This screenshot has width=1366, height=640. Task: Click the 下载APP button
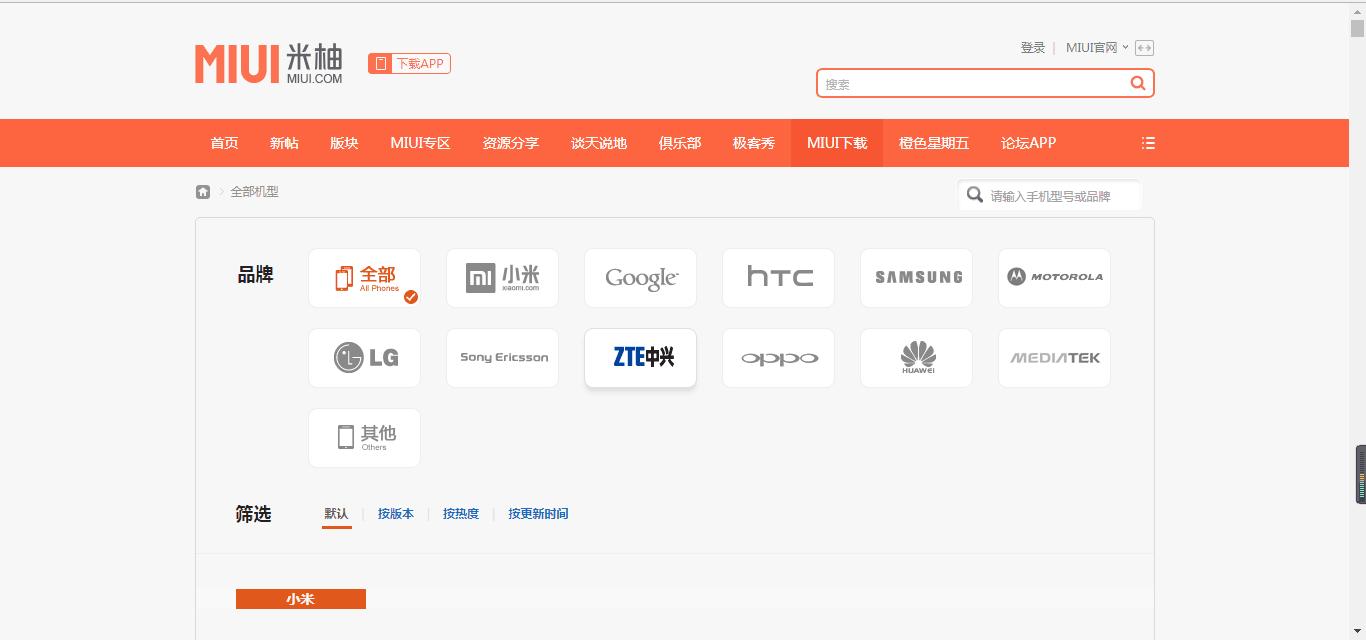(409, 62)
